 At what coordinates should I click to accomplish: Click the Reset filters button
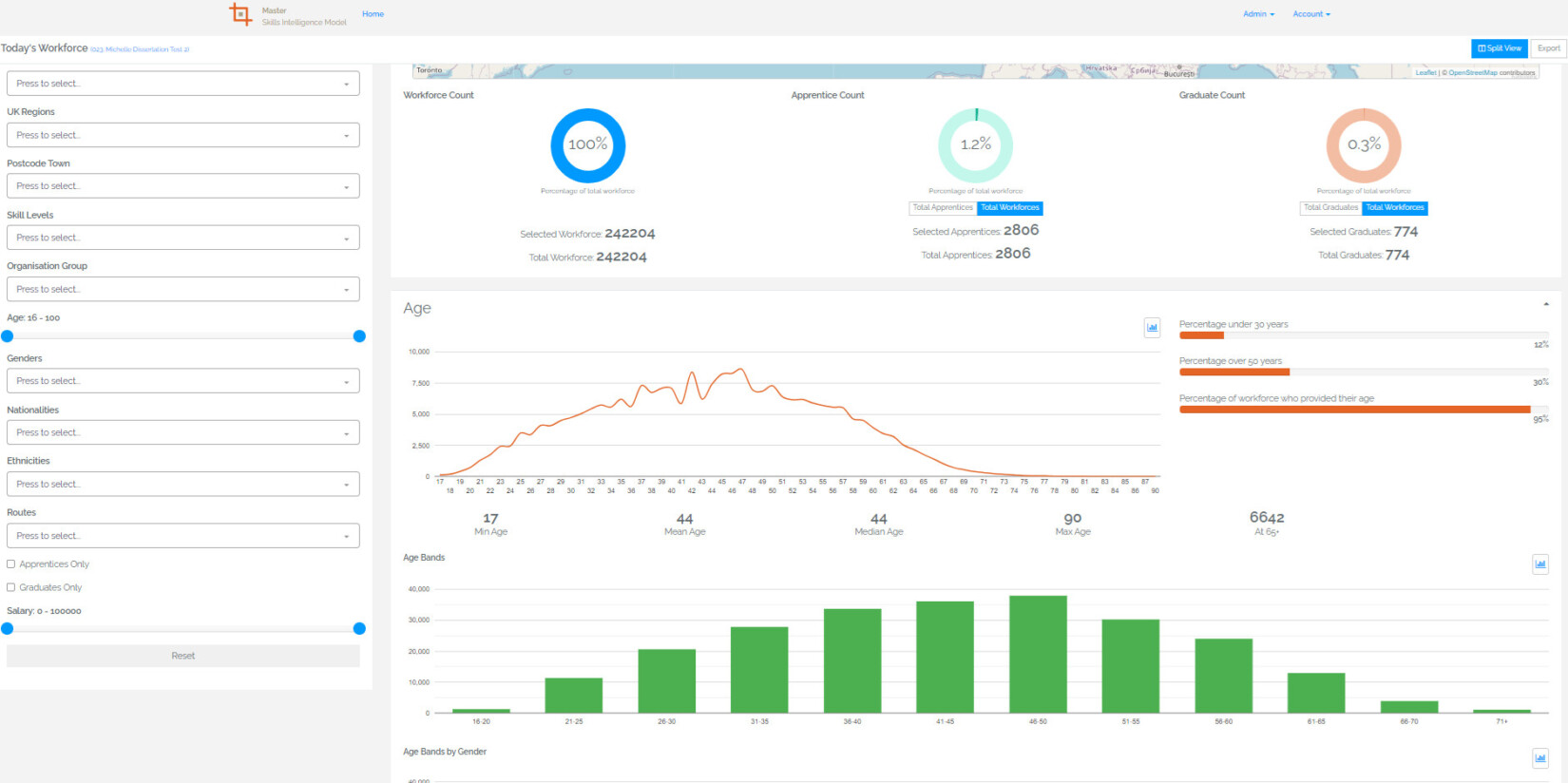[183, 656]
